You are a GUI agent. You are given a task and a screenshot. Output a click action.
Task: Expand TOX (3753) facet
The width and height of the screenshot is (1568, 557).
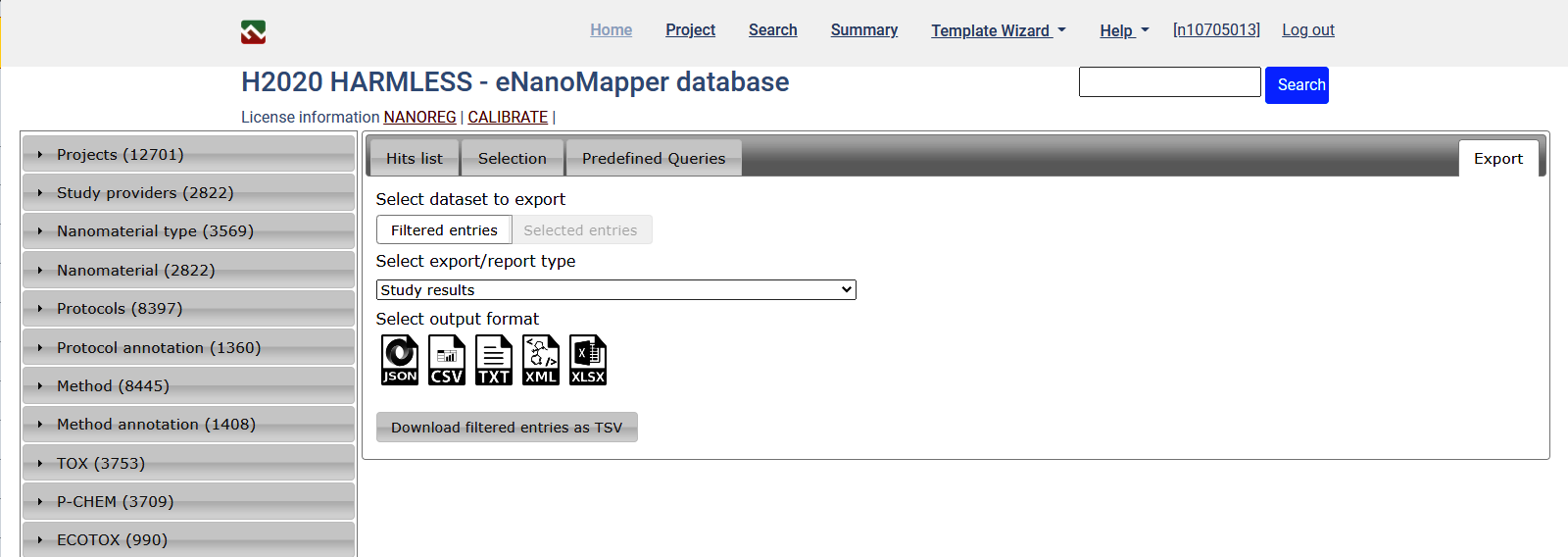coord(188,463)
